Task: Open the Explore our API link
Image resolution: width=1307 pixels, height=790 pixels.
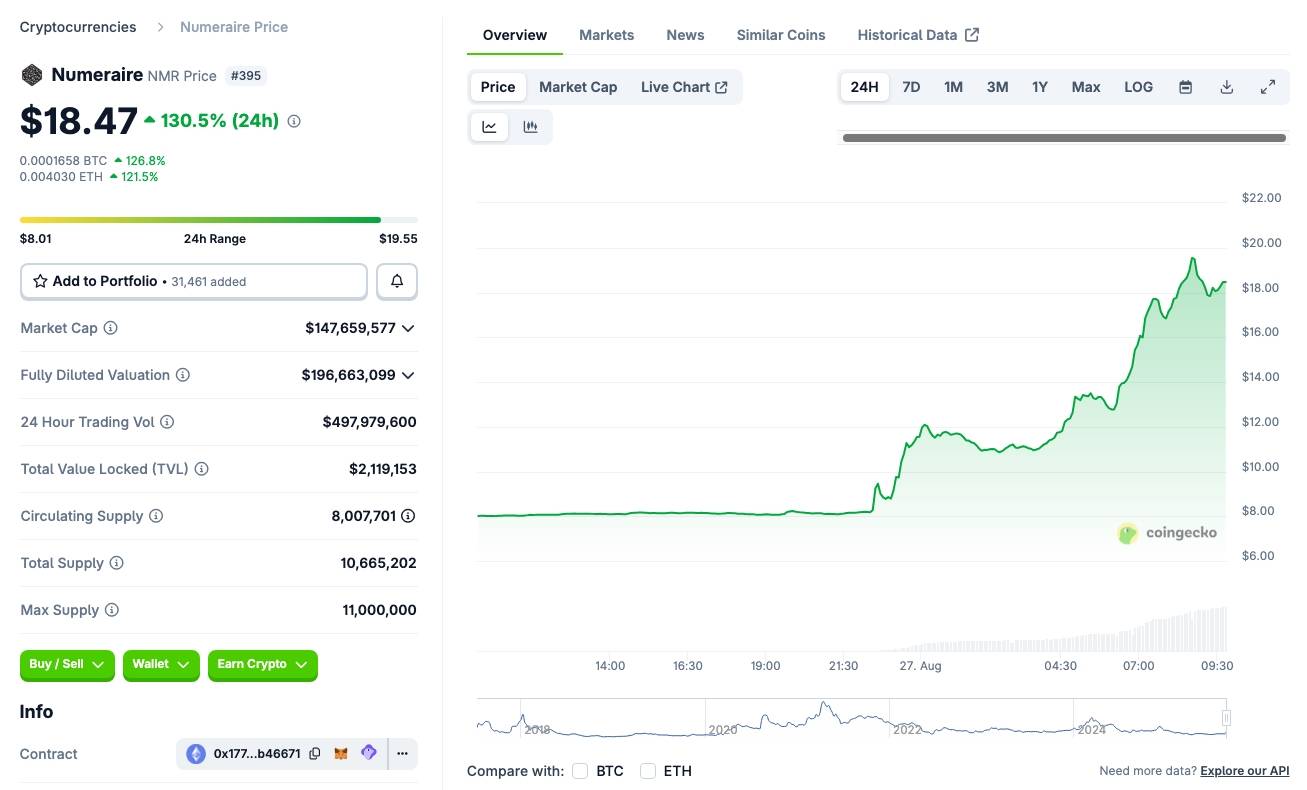Action: coord(1245,771)
